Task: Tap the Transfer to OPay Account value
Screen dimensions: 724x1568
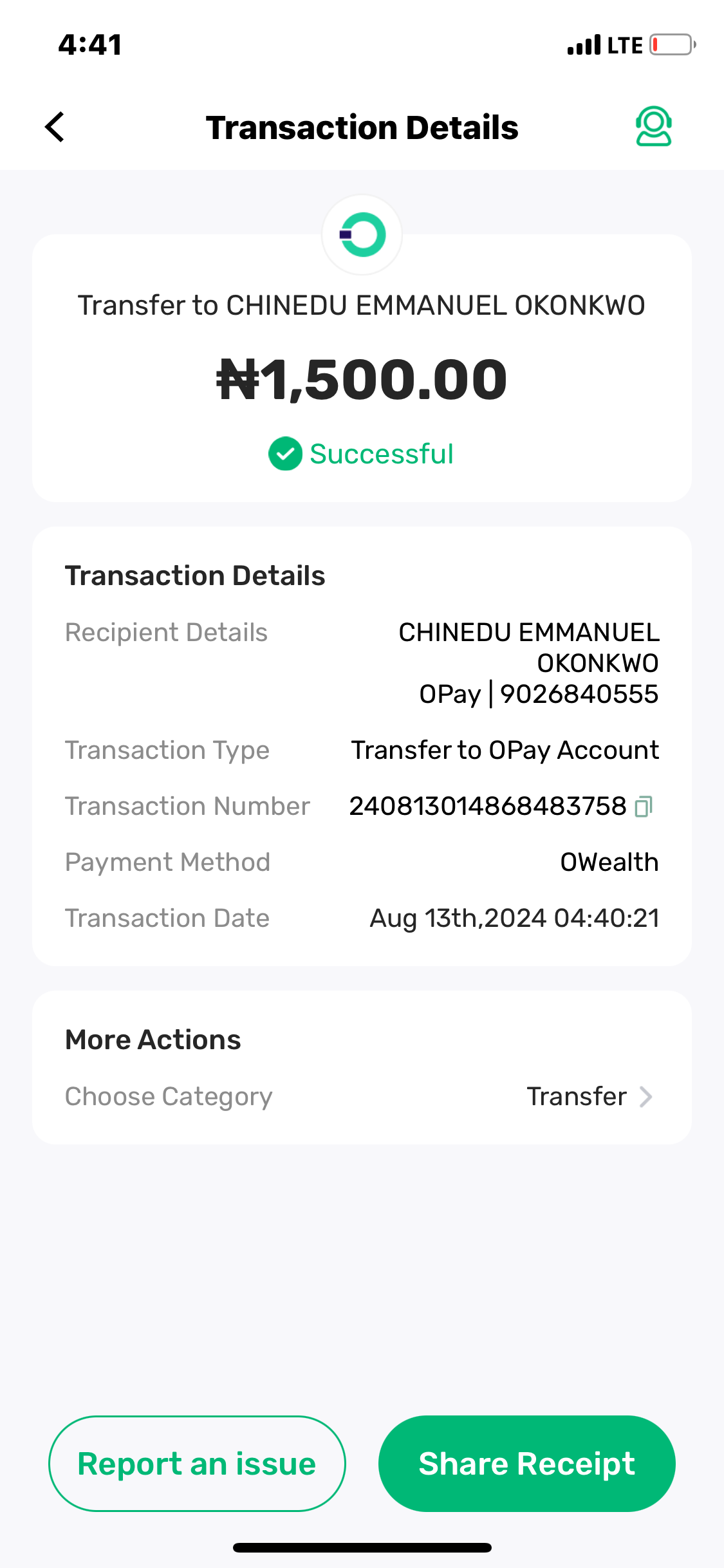Action: tap(505, 751)
